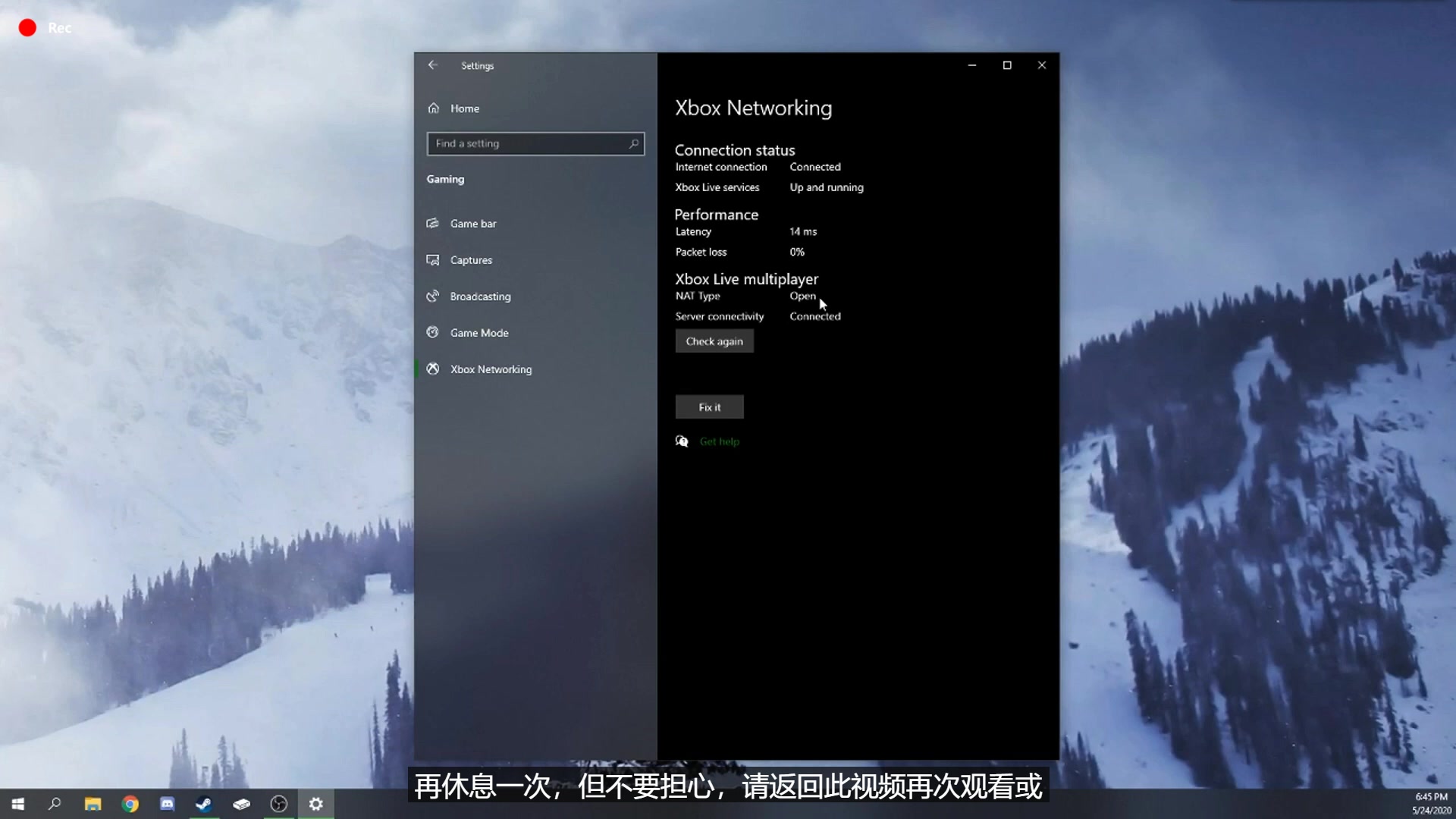The width and height of the screenshot is (1456, 819).
Task: Click the Xbox logo icon in sidebar
Action: [x=433, y=369]
